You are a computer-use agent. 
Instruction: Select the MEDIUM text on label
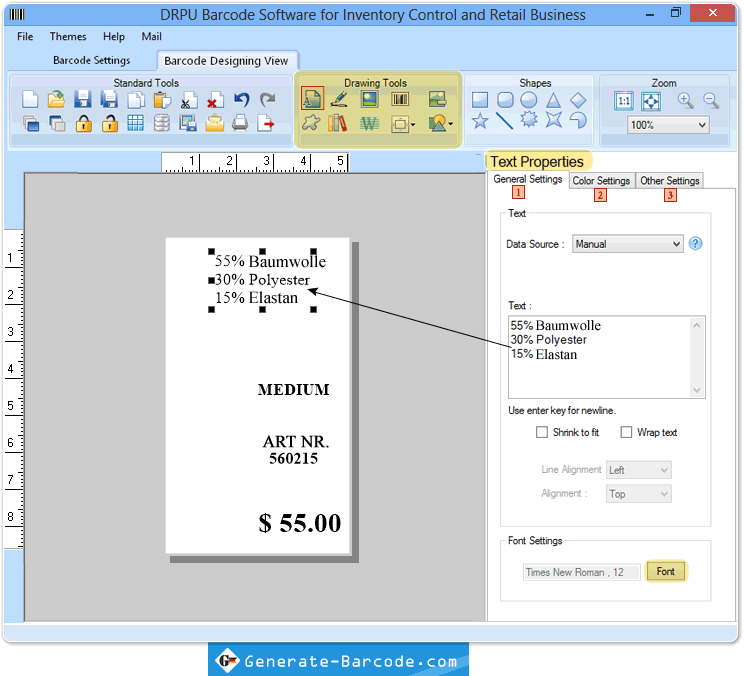tap(293, 390)
